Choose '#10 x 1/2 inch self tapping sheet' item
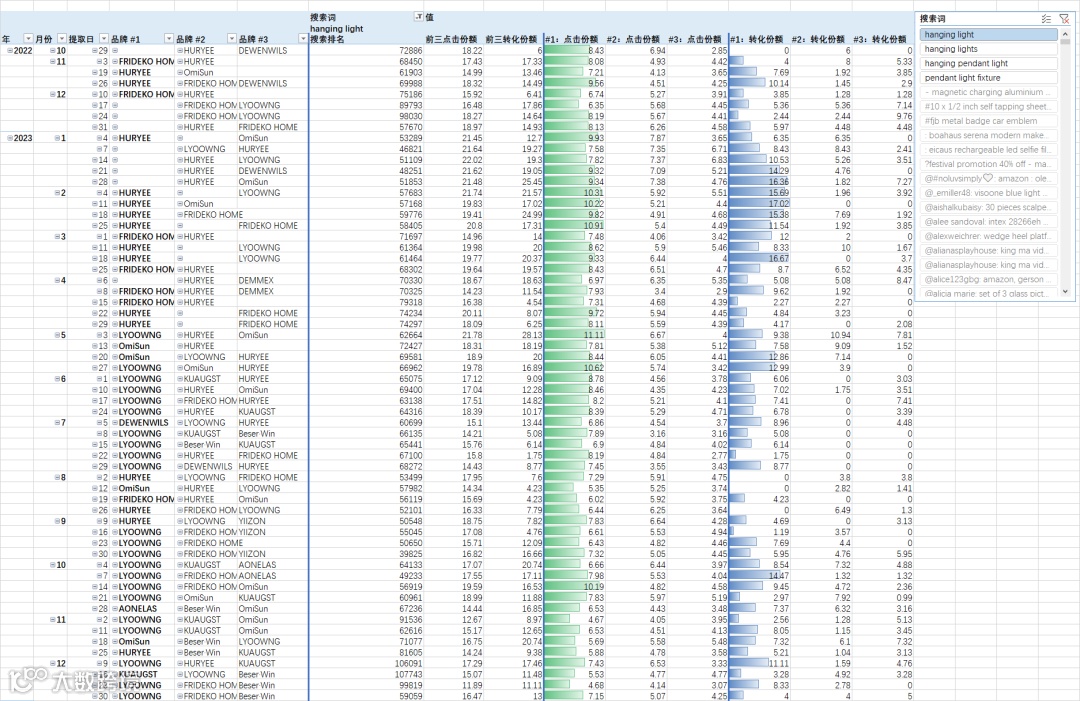 click(988, 106)
